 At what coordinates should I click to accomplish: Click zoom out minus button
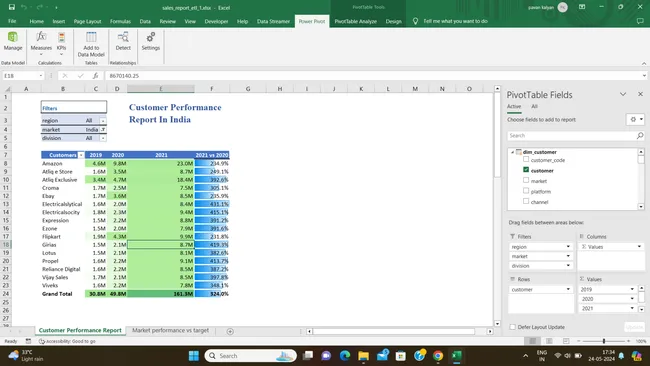579,341
